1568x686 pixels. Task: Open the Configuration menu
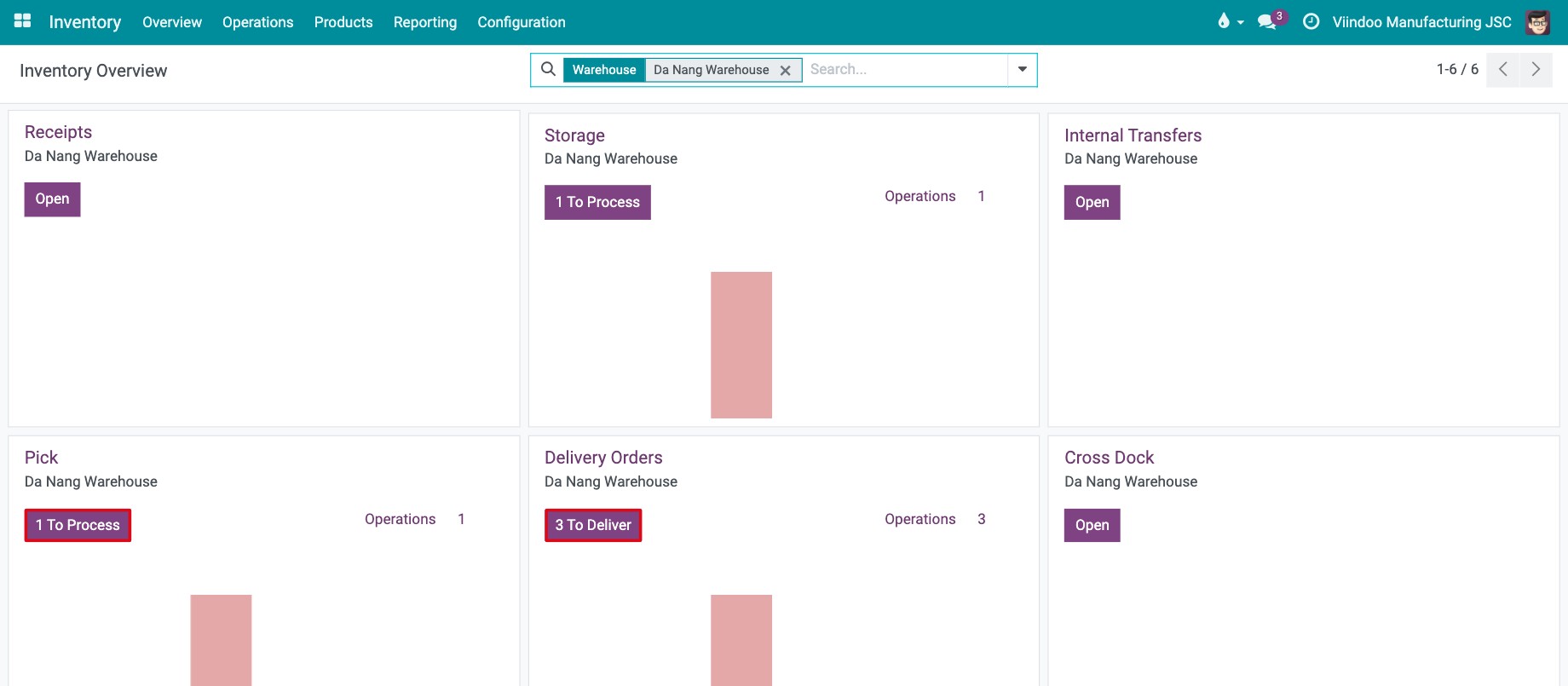(x=522, y=22)
